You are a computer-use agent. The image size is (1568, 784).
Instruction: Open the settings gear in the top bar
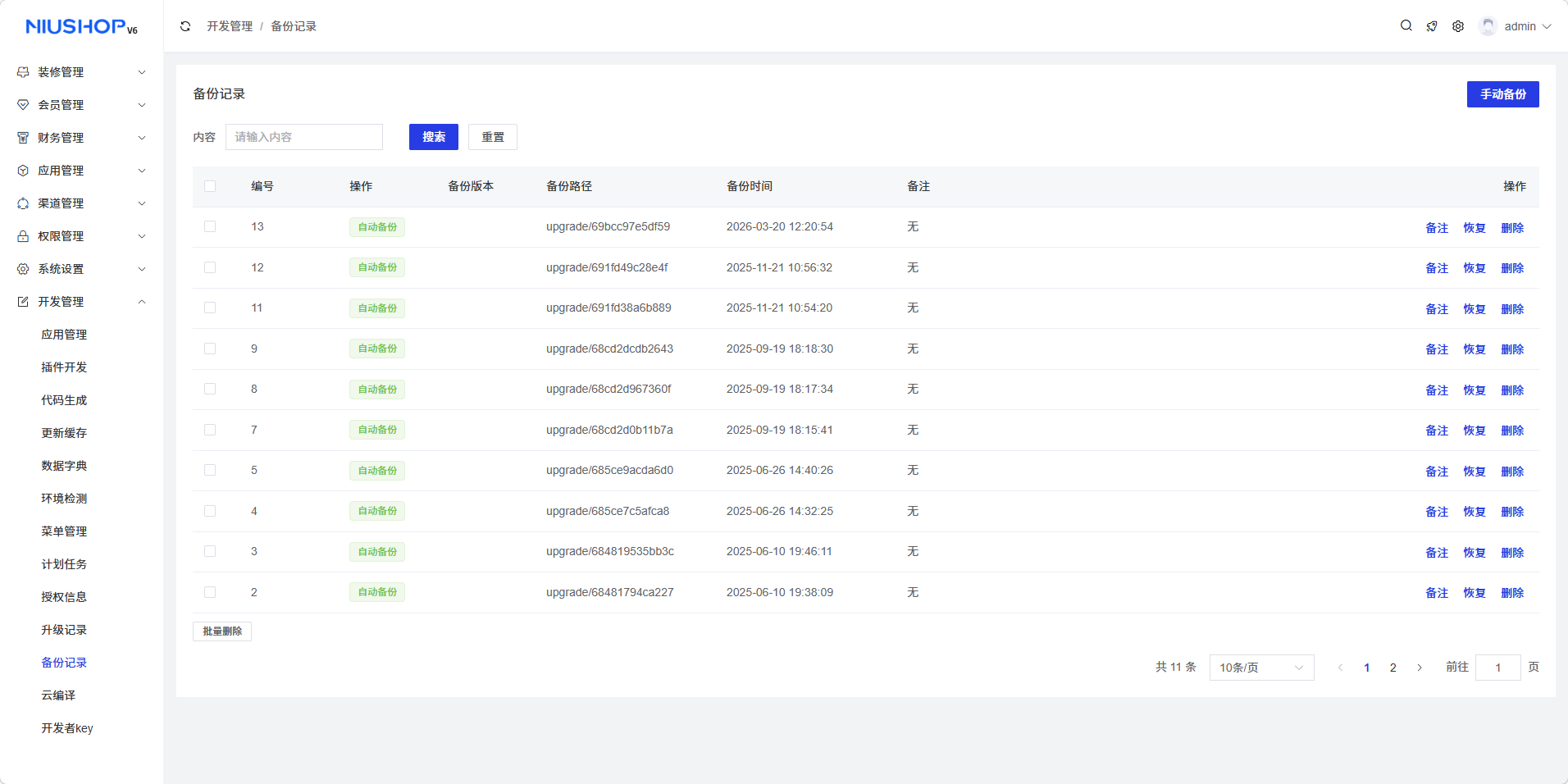click(x=1458, y=26)
